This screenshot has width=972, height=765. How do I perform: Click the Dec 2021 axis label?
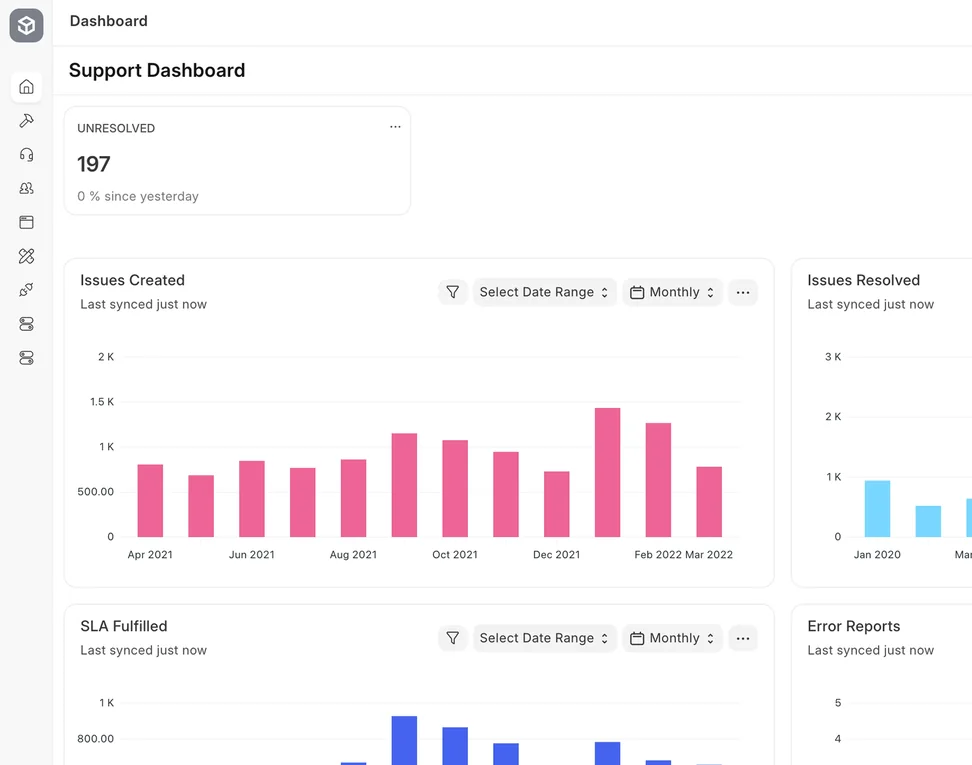tap(556, 555)
